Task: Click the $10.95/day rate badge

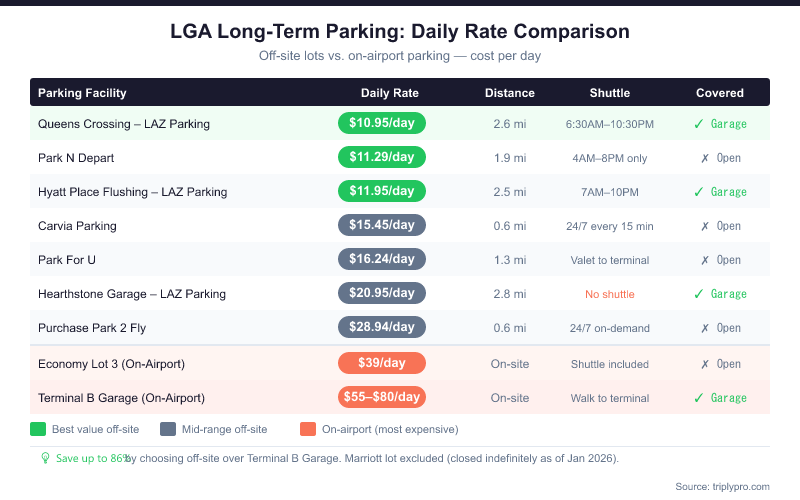Action: click(382, 124)
